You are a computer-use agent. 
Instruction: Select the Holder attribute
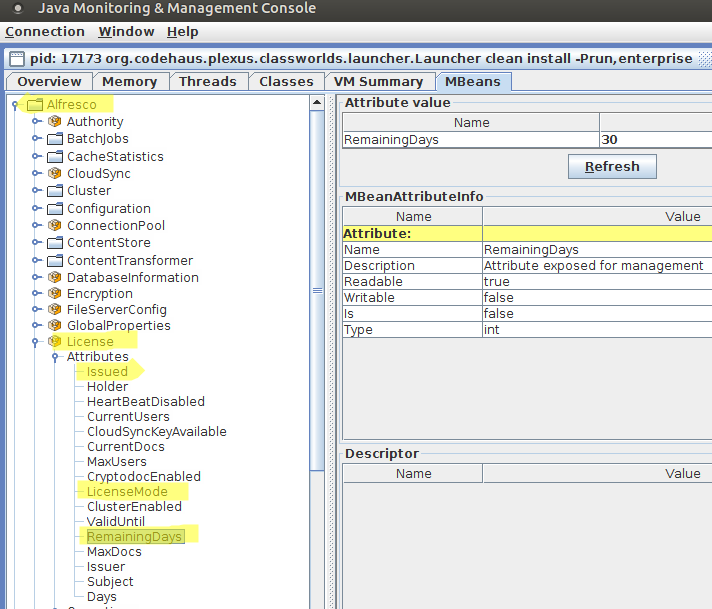point(107,386)
